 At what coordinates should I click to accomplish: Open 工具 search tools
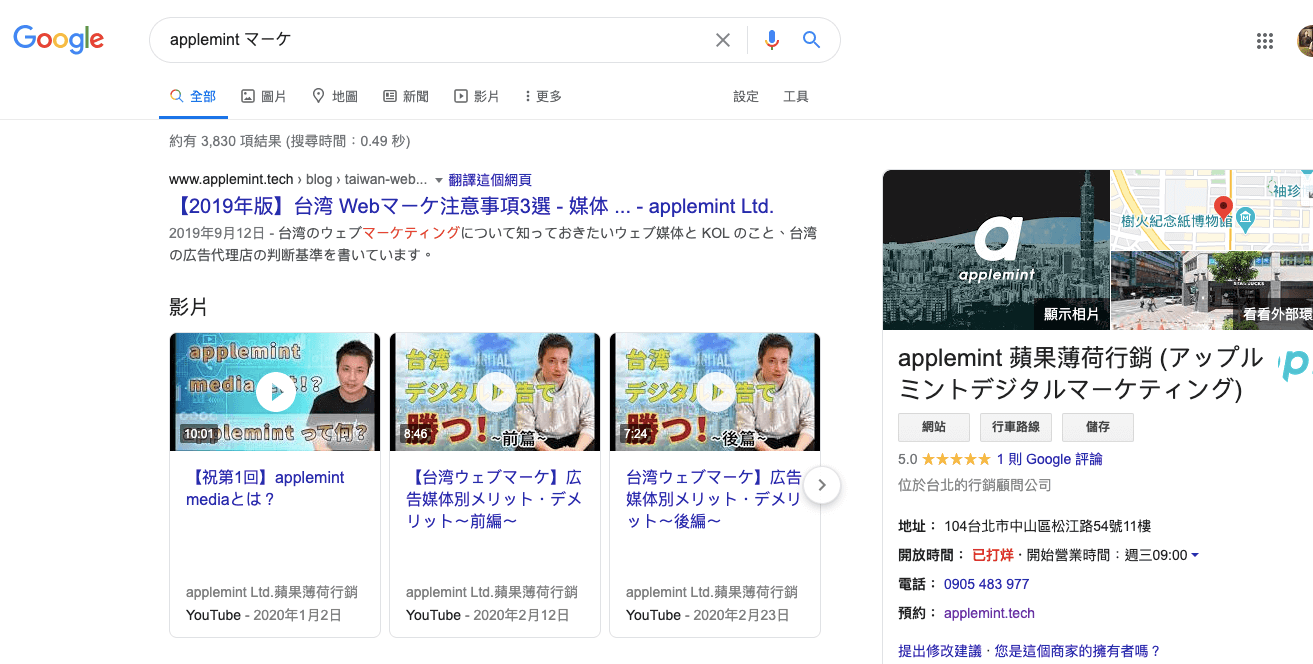point(796,96)
